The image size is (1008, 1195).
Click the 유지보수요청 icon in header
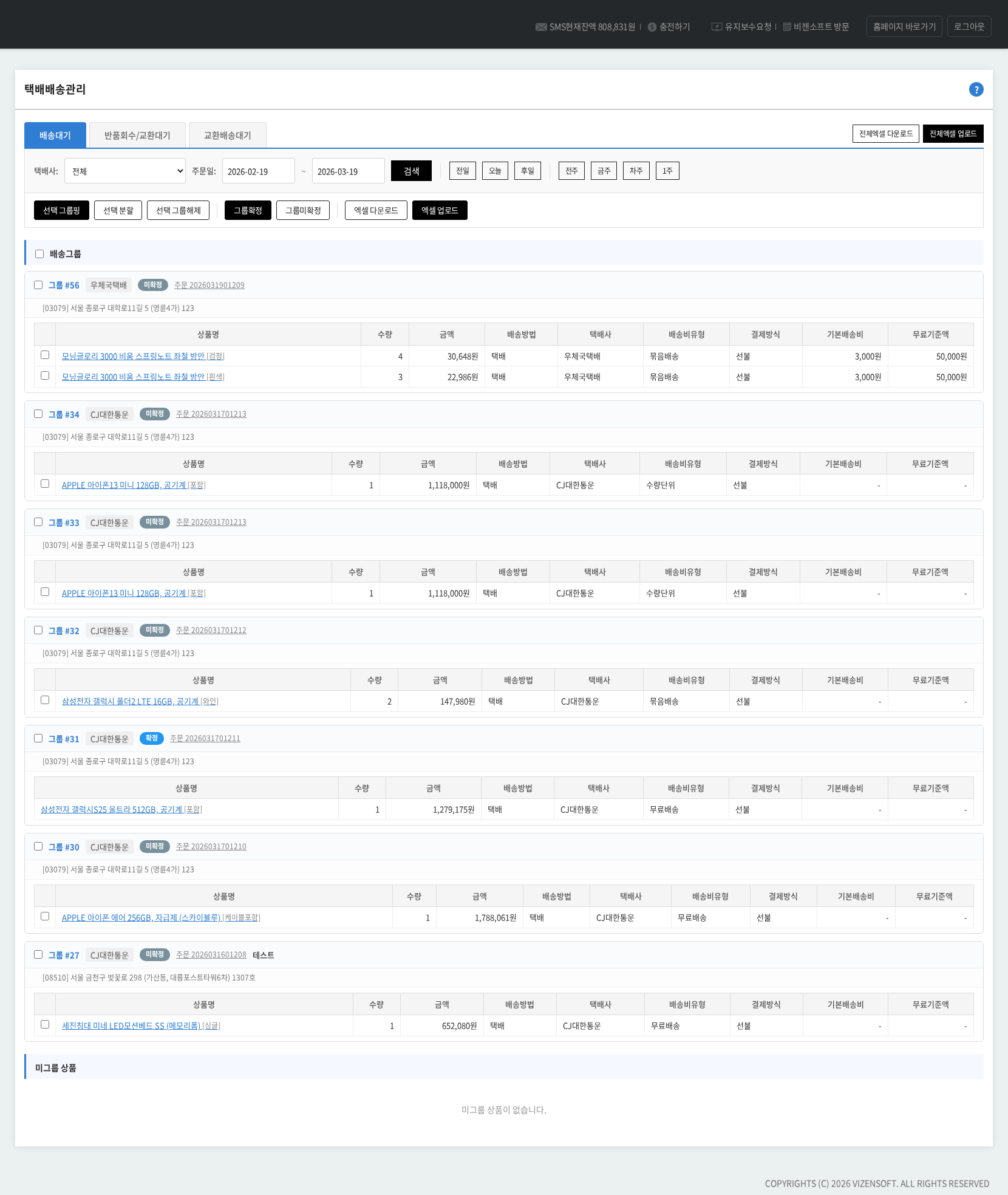tap(717, 27)
